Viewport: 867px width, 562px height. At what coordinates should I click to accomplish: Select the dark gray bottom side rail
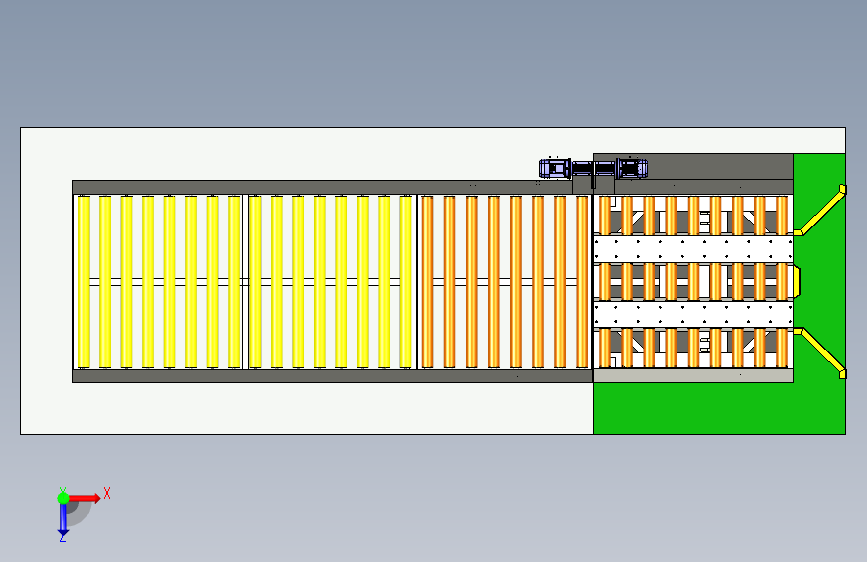332,376
